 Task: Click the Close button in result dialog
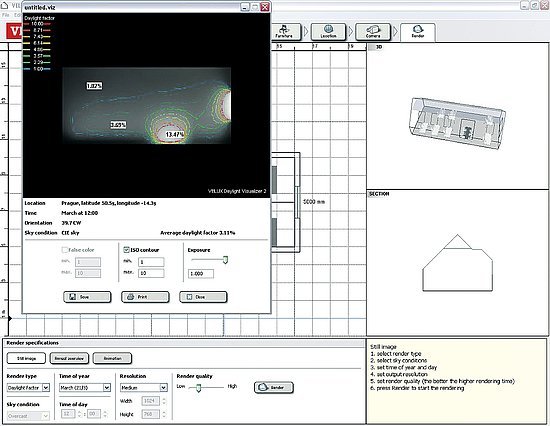(x=203, y=297)
